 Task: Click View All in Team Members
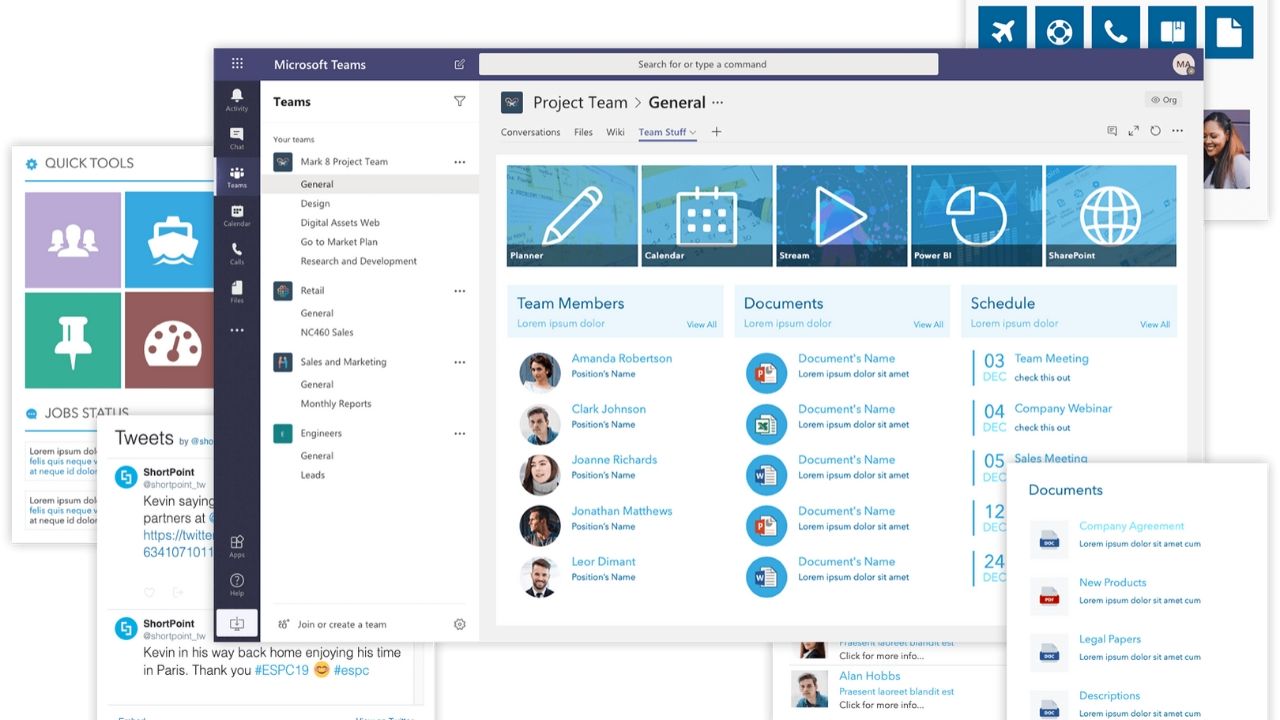pos(701,325)
